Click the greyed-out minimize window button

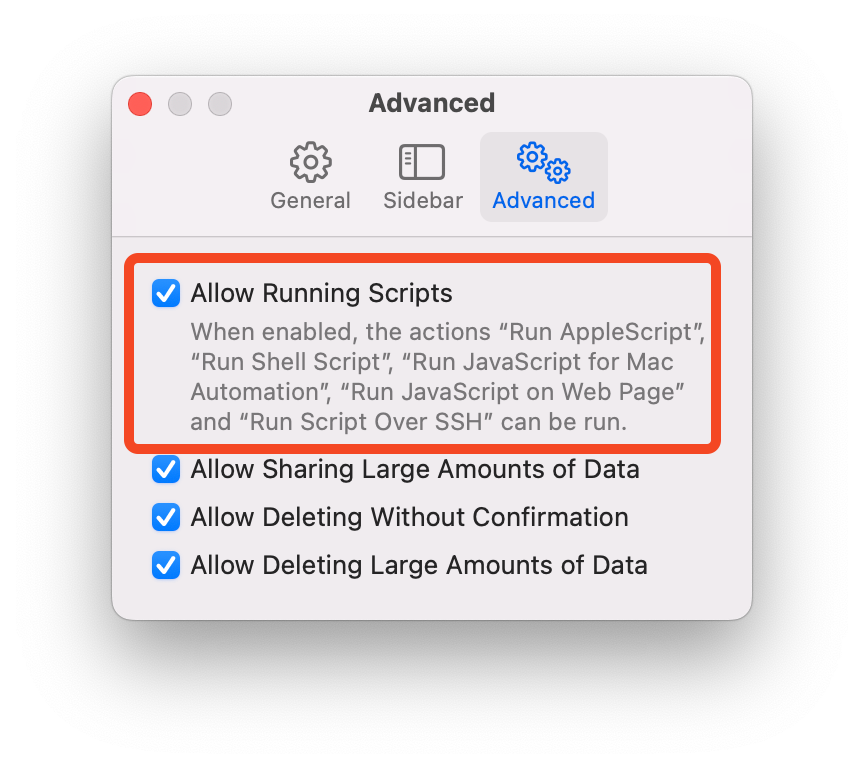[180, 104]
